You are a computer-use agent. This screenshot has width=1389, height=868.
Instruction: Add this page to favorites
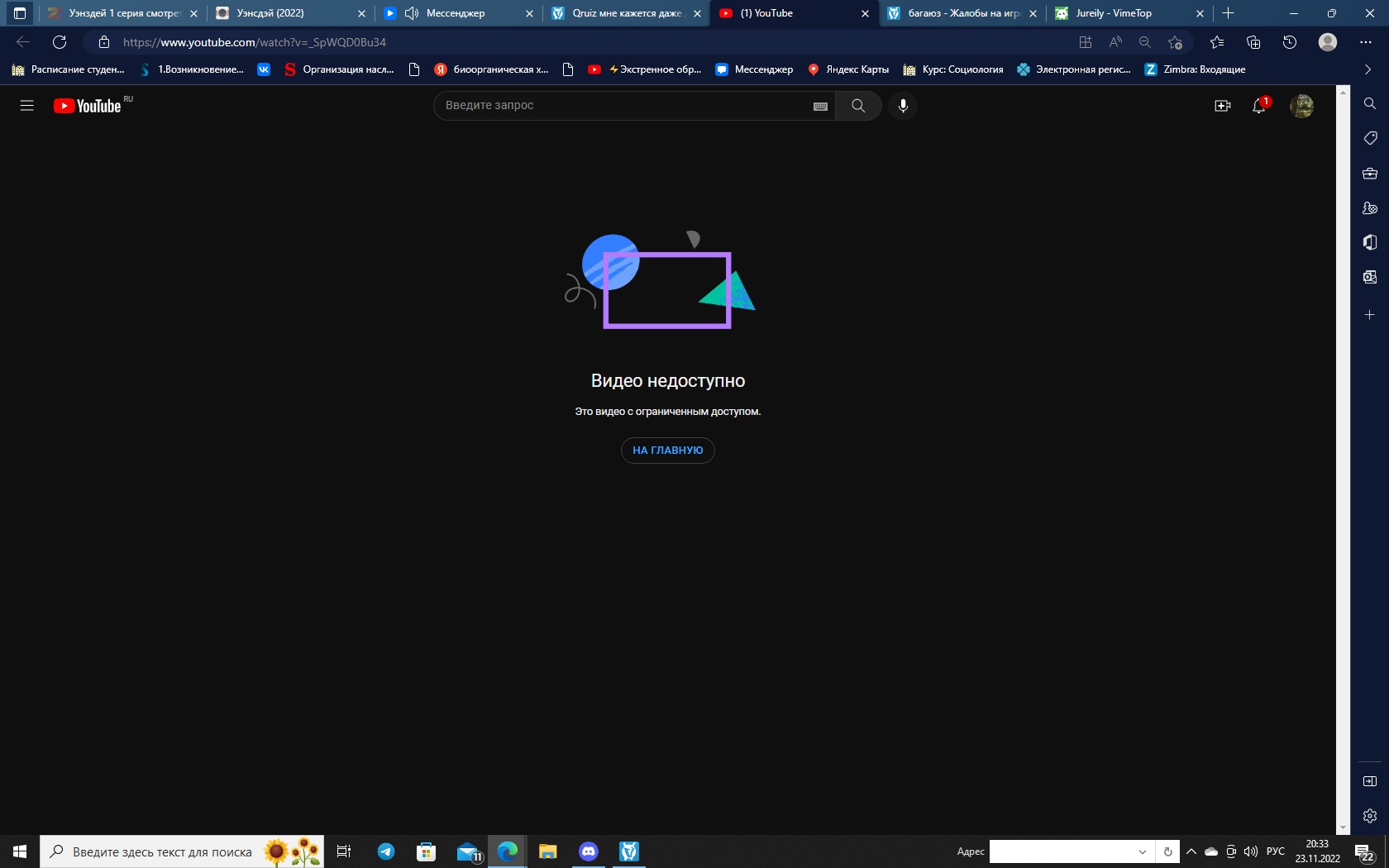click(x=1175, y=42)
